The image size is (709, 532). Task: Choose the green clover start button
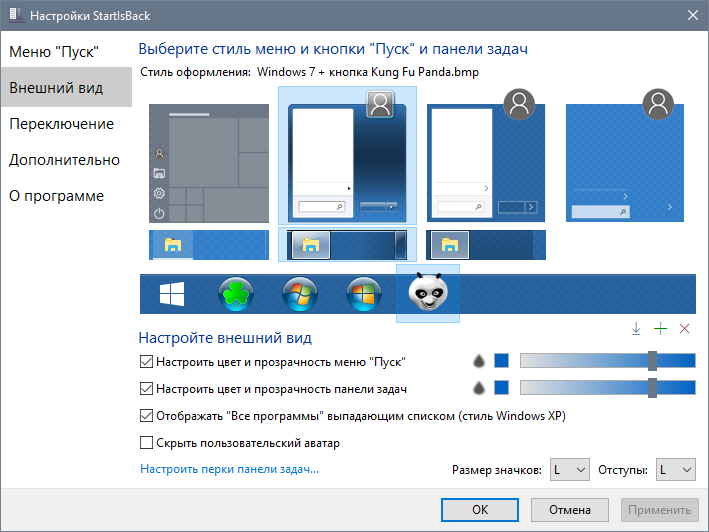pyautogui.click(x=236, y=294)
